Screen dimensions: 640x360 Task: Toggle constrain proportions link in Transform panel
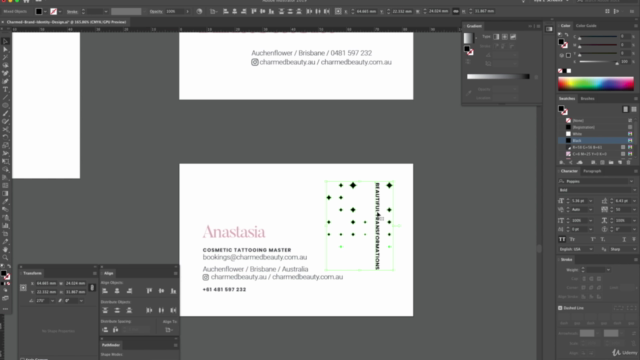pyautogui.click(x=92, y=288)
